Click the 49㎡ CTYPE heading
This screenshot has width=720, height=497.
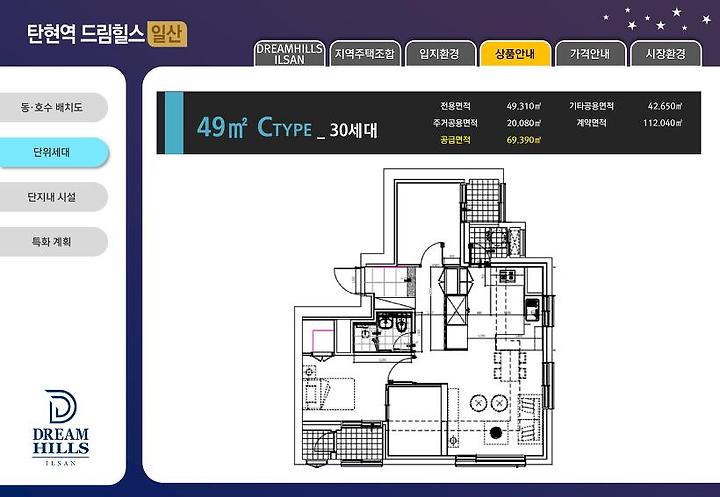(x=254, y=127)
